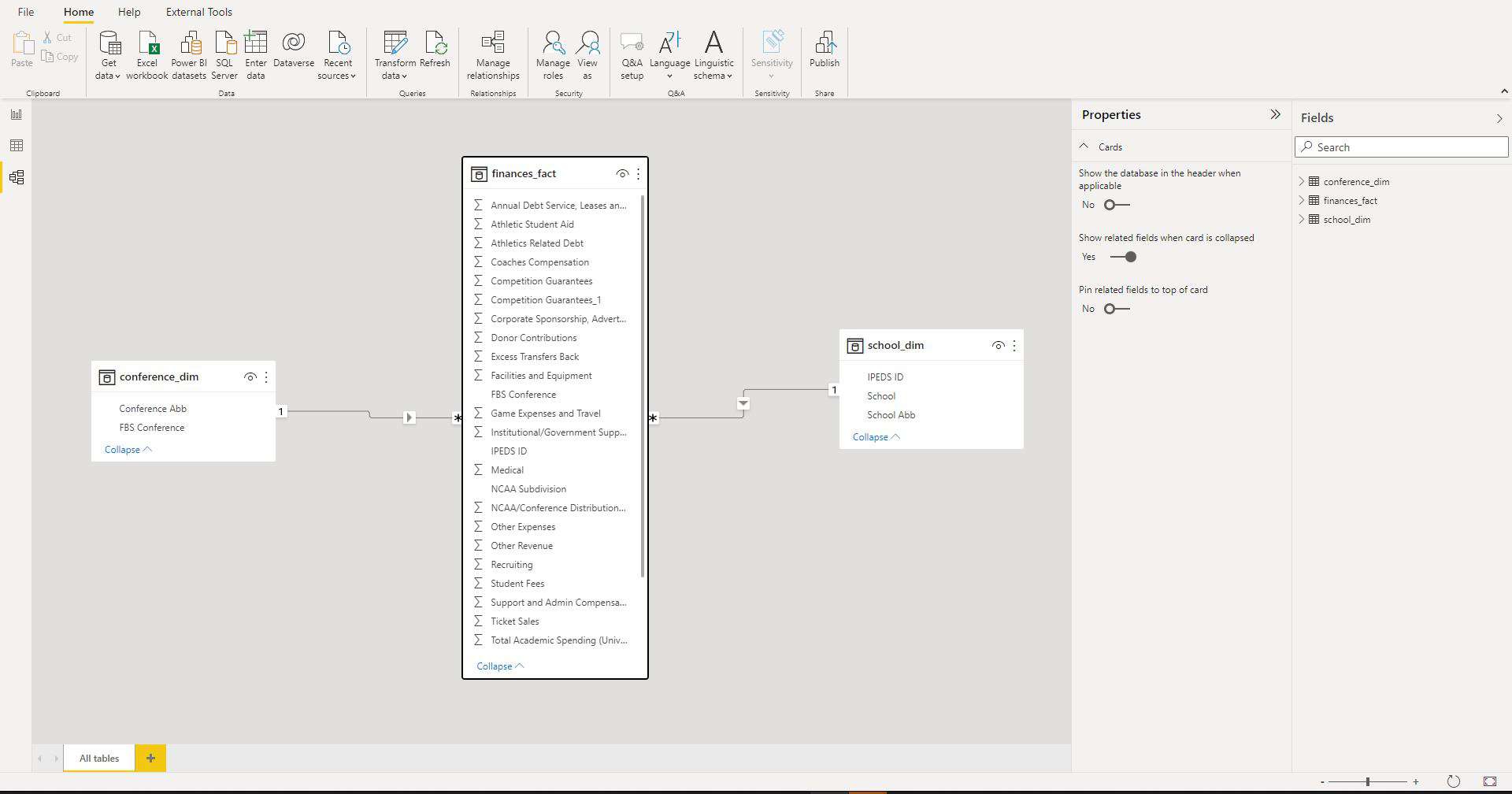Open Manage roles under Security
This screenshot has height=794, width=1512.
tap(553, 54)
